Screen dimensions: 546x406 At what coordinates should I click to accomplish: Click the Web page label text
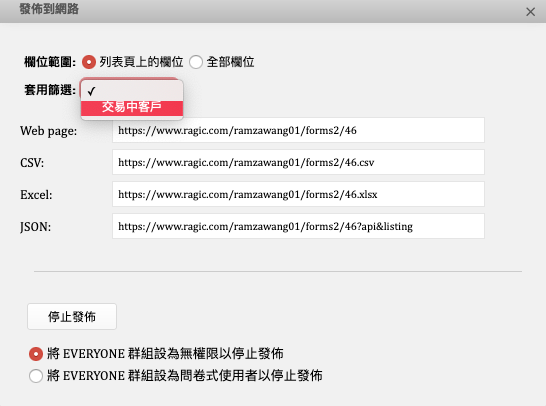point(48,131)
